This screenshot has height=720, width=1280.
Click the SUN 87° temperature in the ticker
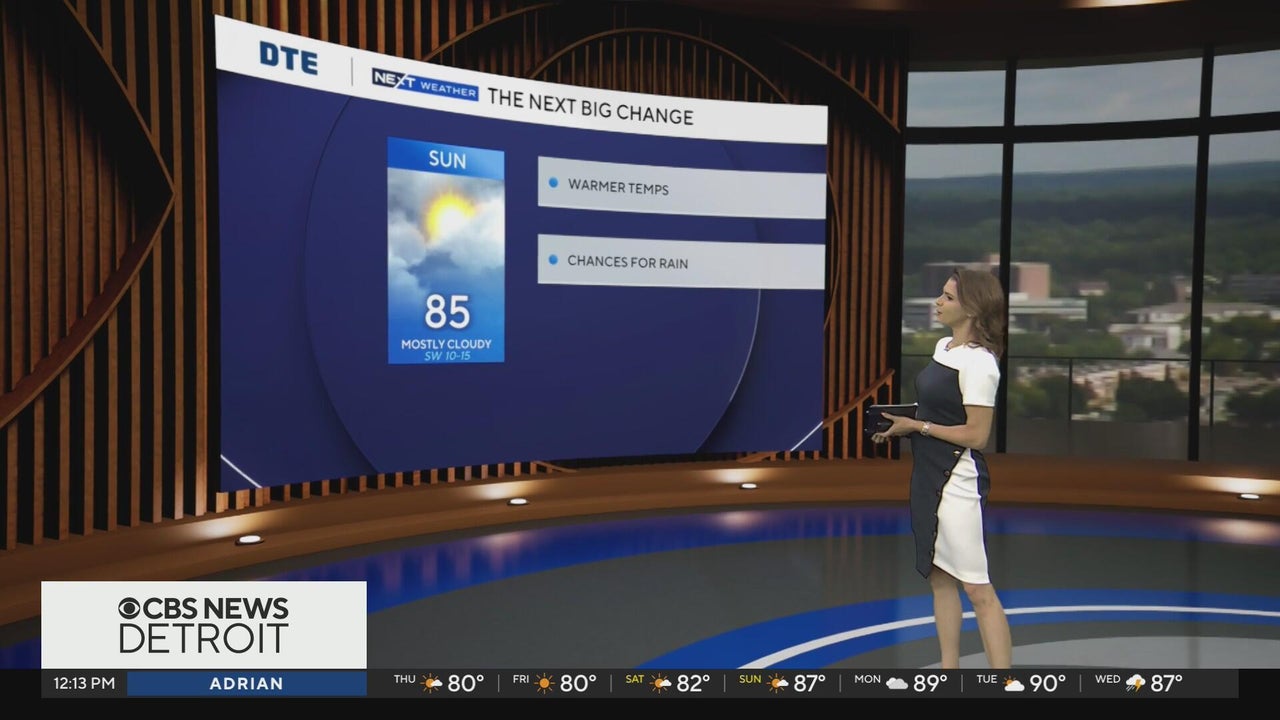[809, 684]
